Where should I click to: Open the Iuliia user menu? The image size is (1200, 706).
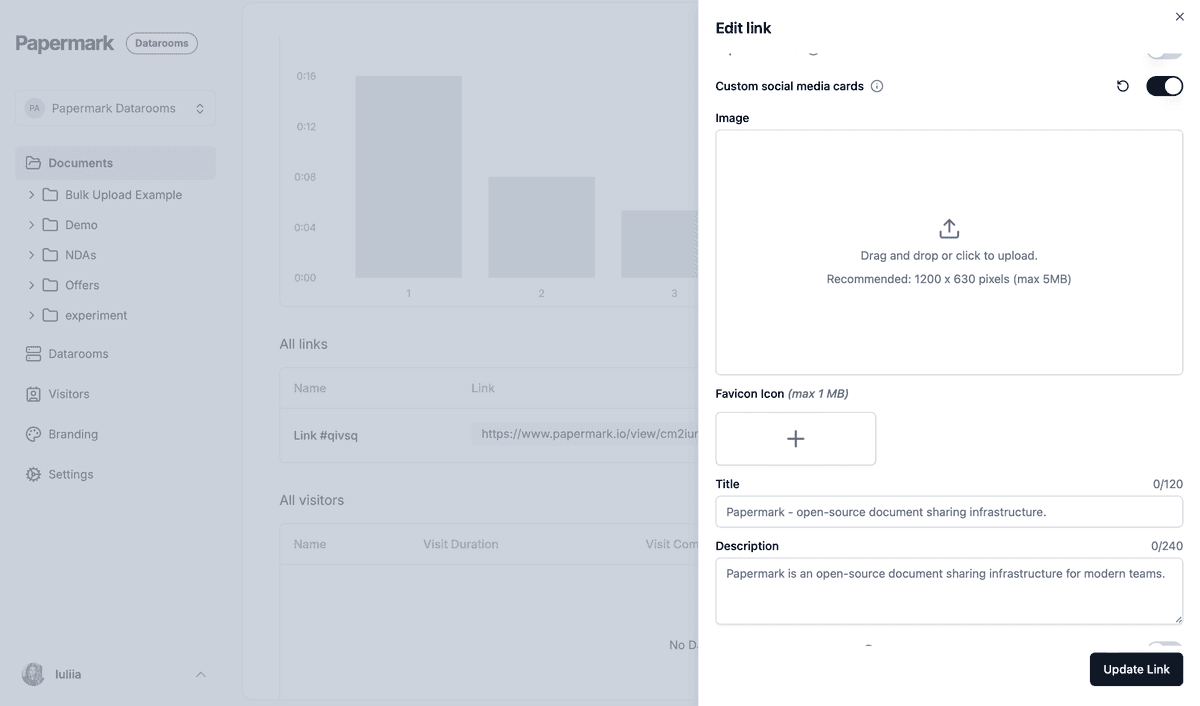coord(115,675)
